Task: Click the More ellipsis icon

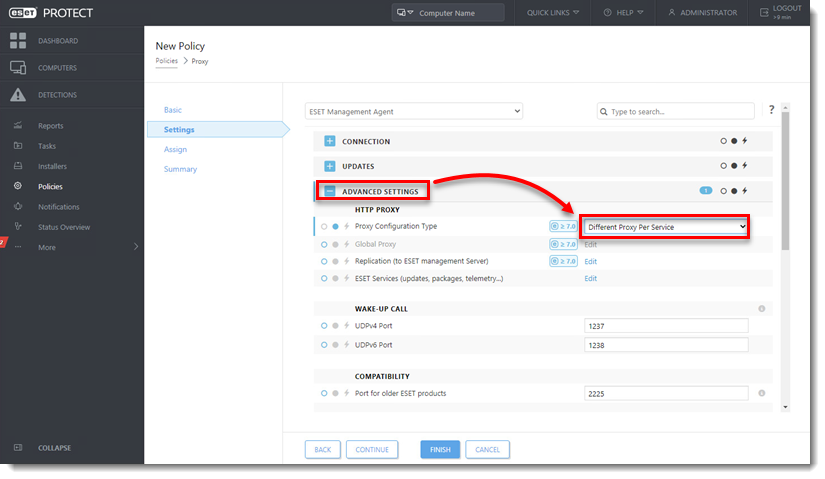Action: click(18, 247)
